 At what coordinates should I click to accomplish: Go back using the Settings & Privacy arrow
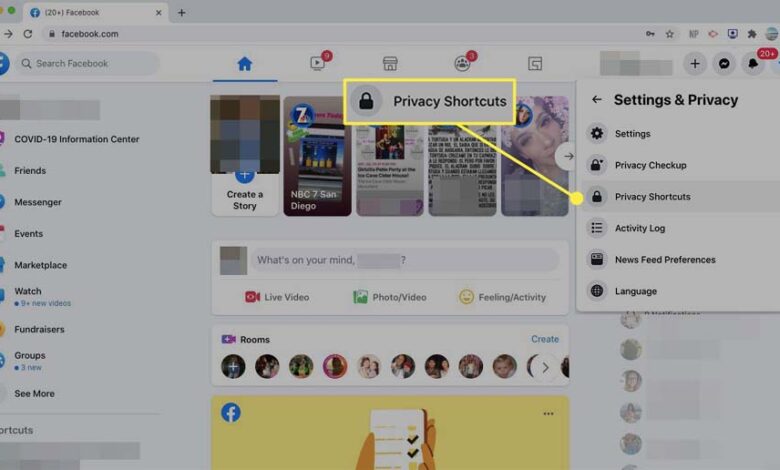[x=597, y=100]
